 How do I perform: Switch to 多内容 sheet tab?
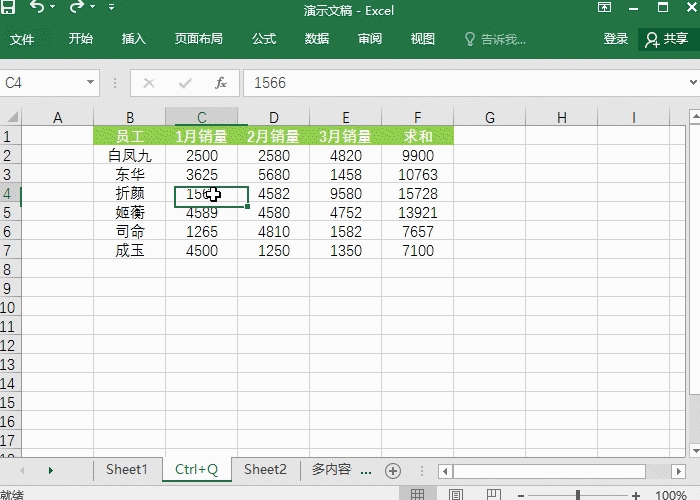point(331,470)
